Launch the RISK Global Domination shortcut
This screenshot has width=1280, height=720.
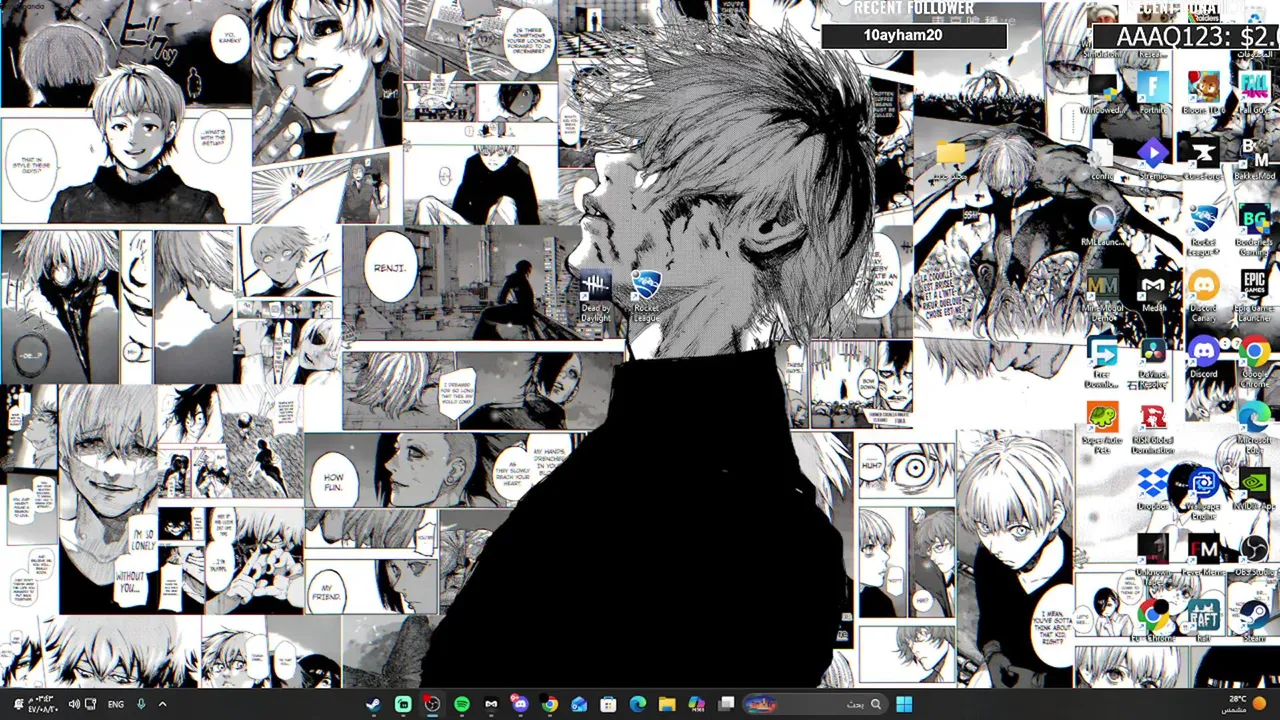1153,430
